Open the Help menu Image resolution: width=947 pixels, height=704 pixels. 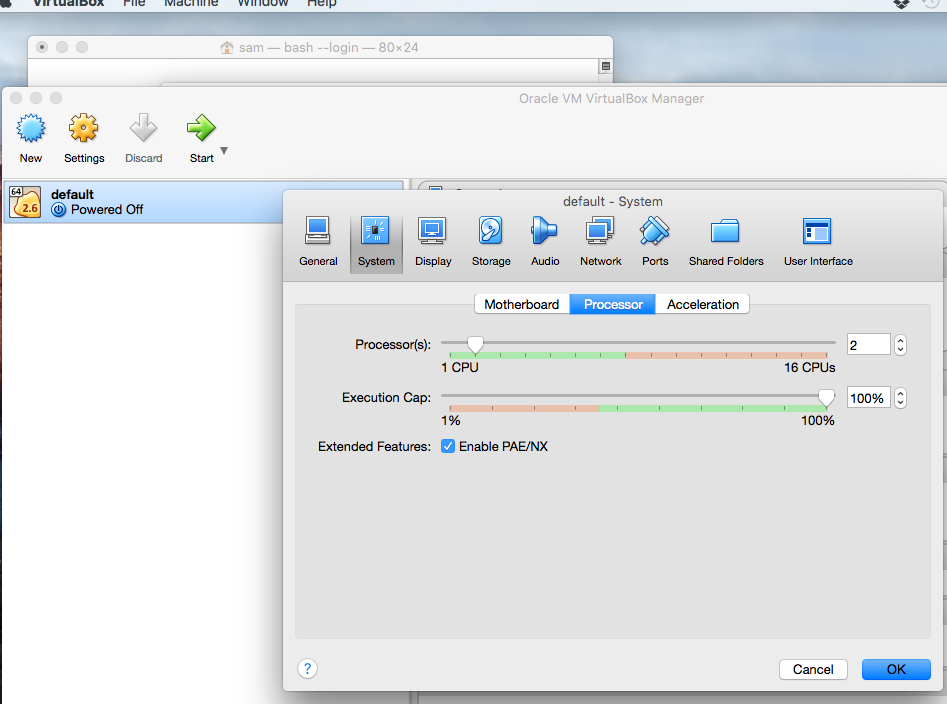coord(321,3)
